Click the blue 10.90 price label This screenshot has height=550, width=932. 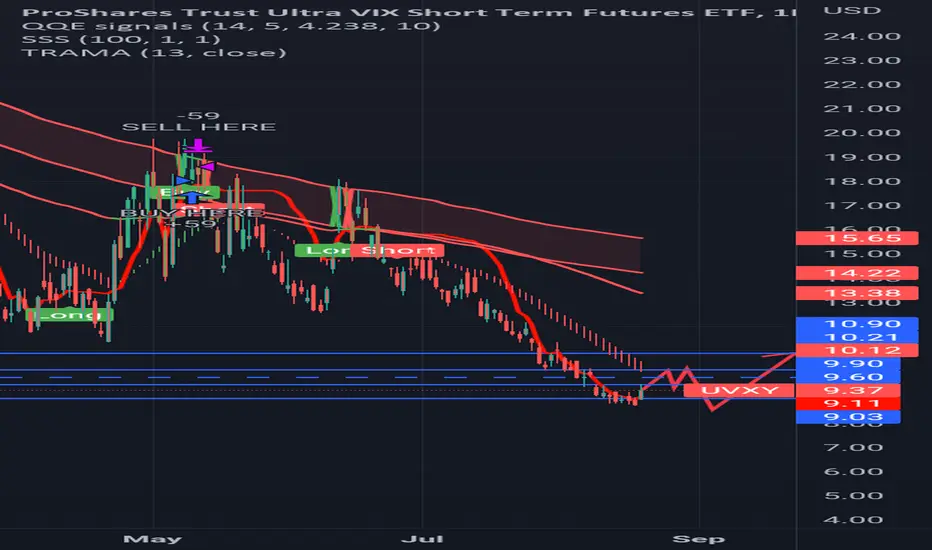pos(857,324)
